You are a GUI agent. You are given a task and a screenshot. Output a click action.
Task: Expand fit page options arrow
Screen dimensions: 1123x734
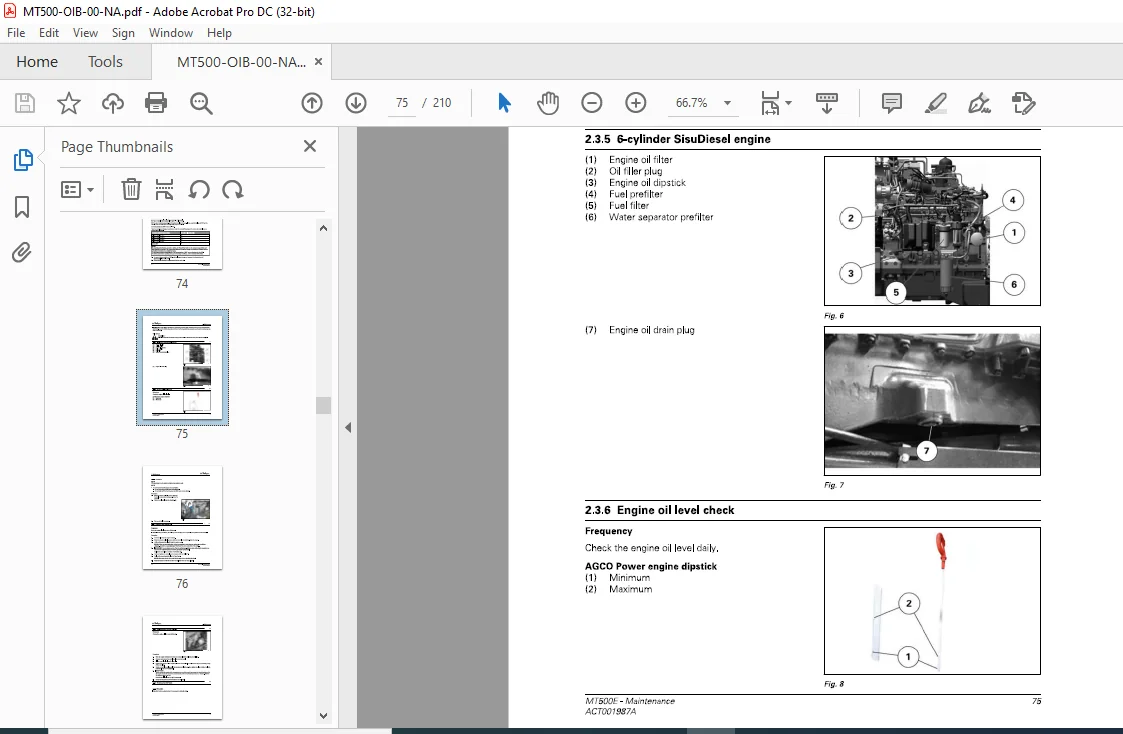tap(789, 103)
